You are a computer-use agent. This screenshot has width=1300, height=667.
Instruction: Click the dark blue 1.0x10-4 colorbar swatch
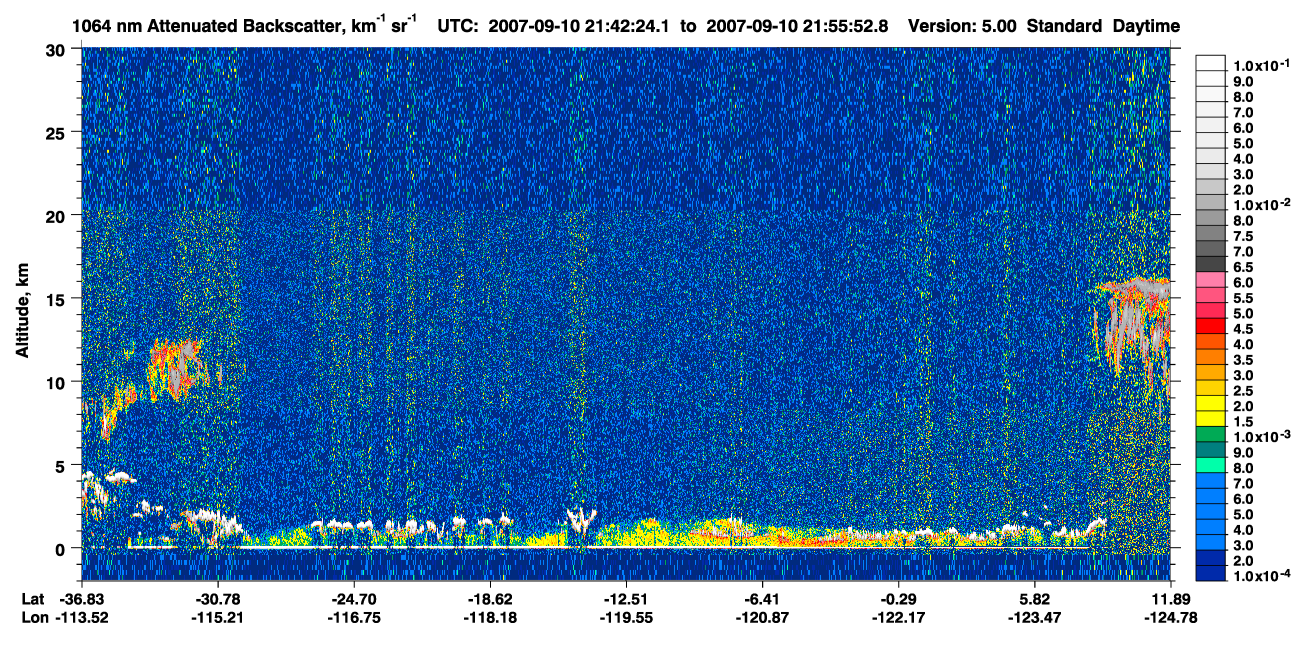pyautogui.click(x=1211, y=574)
